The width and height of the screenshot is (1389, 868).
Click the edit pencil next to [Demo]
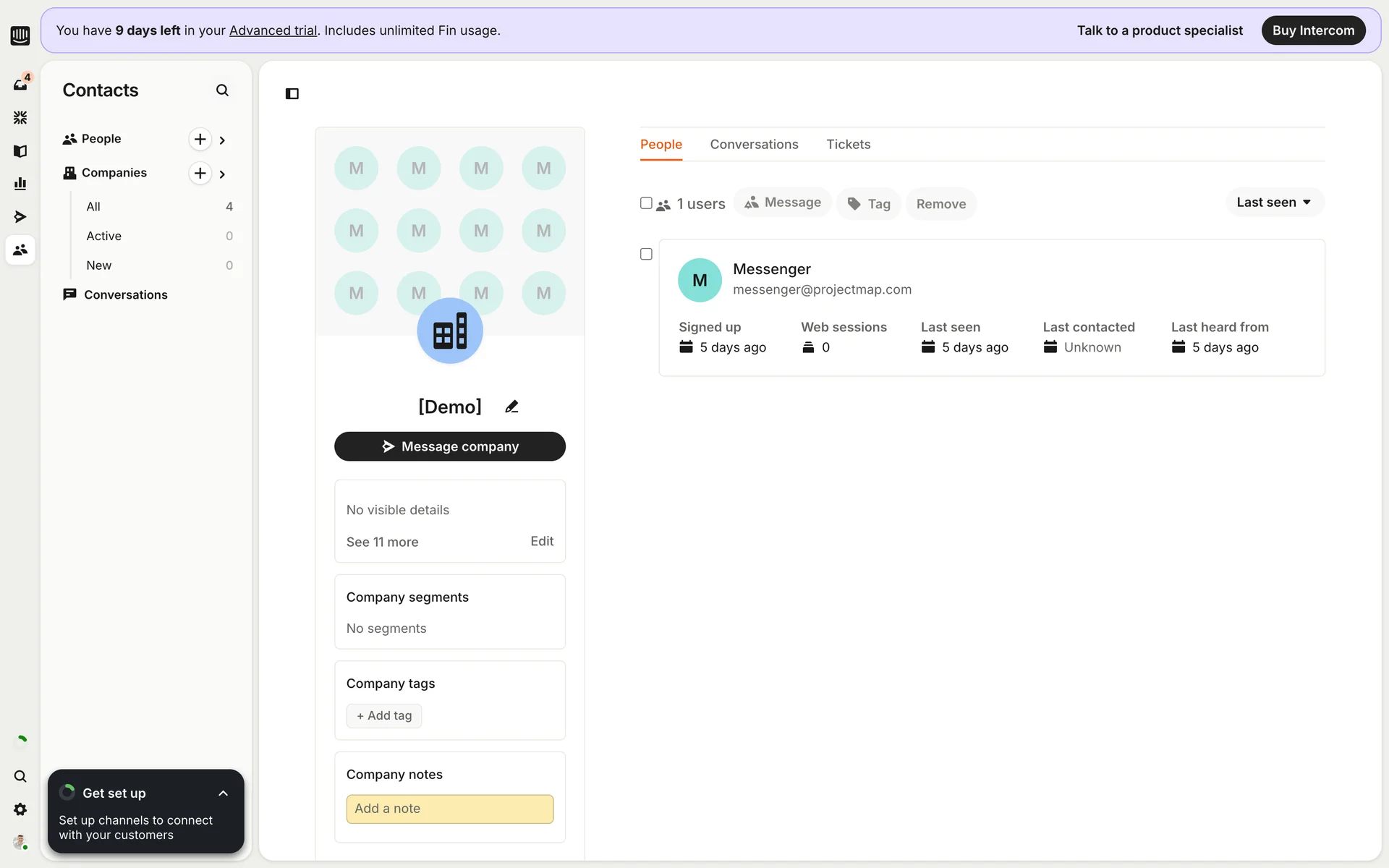pyautogui.click(x=511, y=407)
